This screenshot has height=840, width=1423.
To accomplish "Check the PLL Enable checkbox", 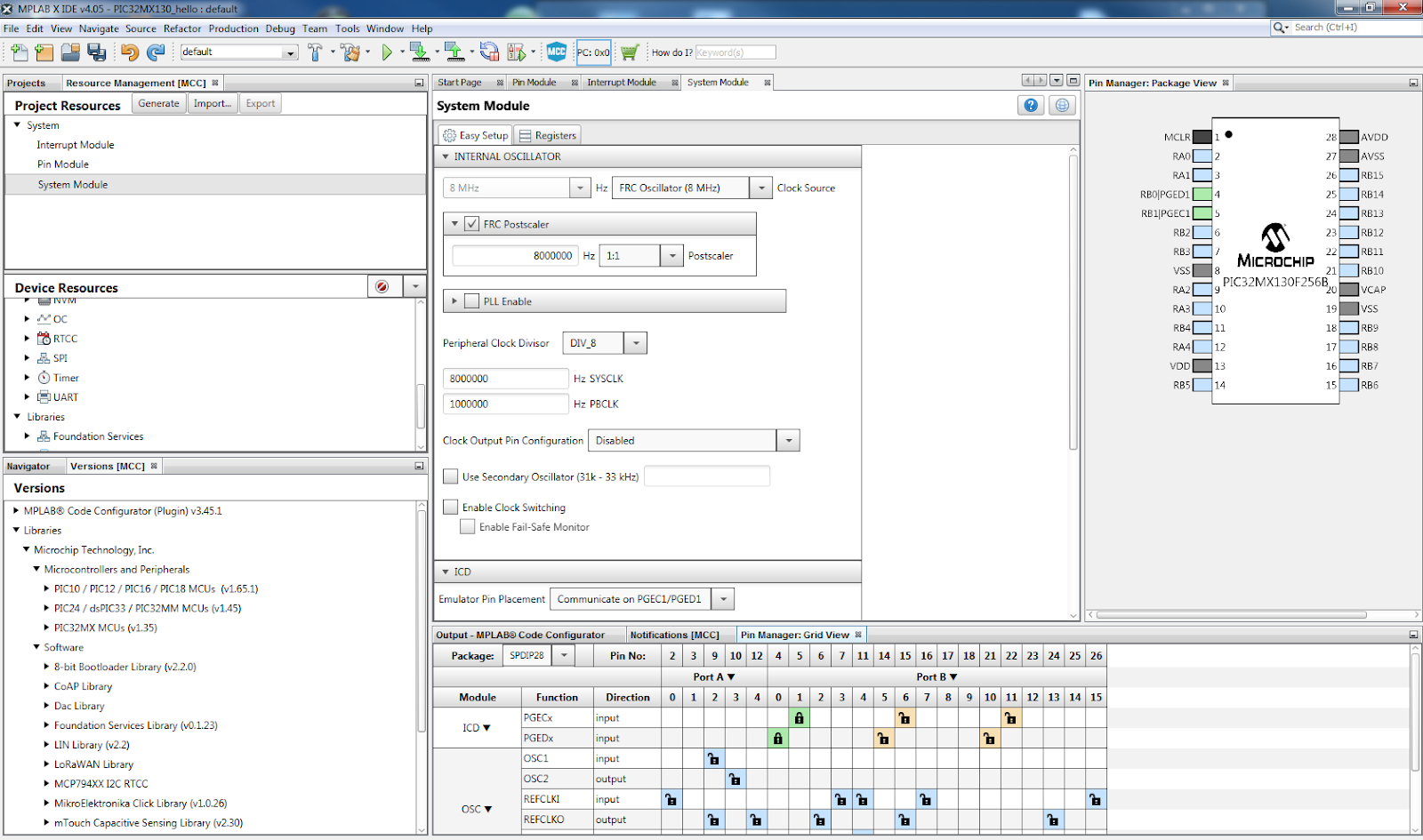I will (471, 301).
